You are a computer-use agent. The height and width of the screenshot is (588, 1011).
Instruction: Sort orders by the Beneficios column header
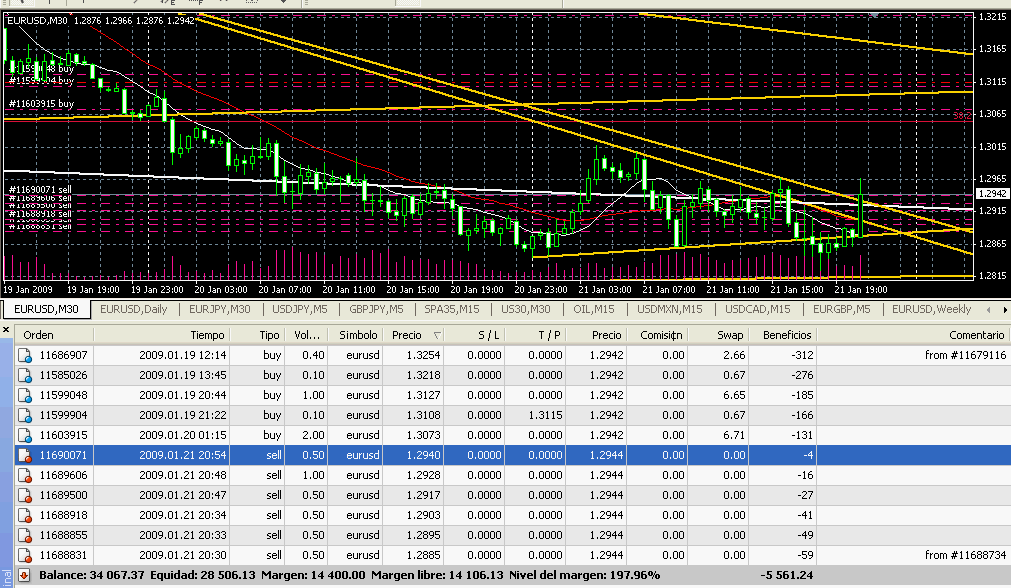(x=785, y=335)
